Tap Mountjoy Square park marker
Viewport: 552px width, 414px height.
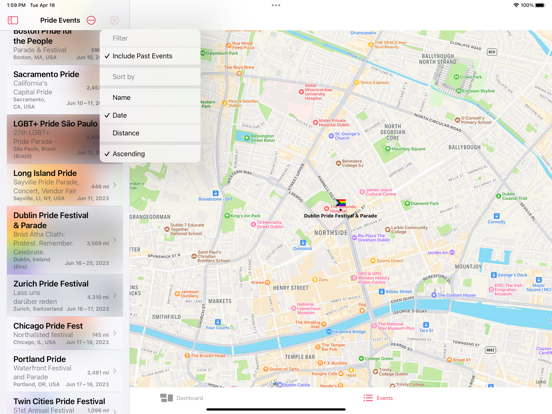click(388, 149)
